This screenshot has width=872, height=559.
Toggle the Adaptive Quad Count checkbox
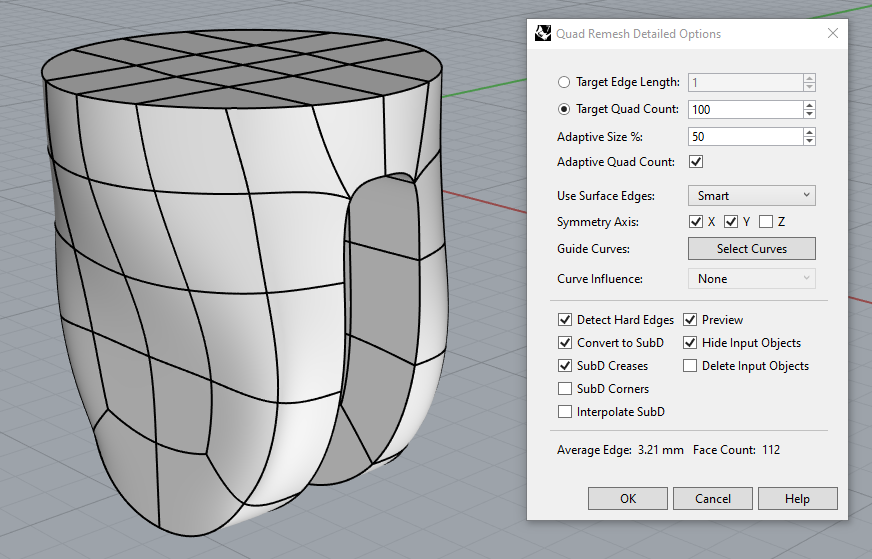696,162
